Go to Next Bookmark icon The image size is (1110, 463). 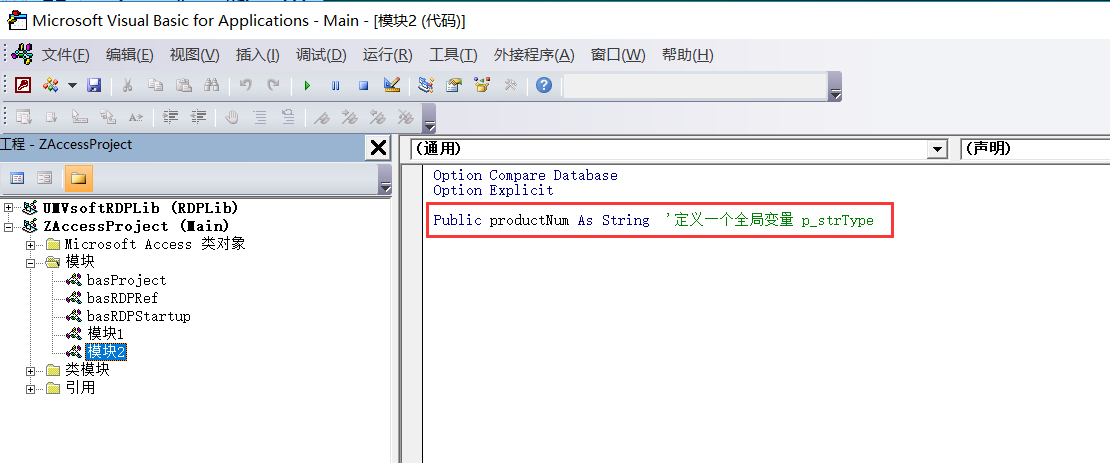[350, 117]
